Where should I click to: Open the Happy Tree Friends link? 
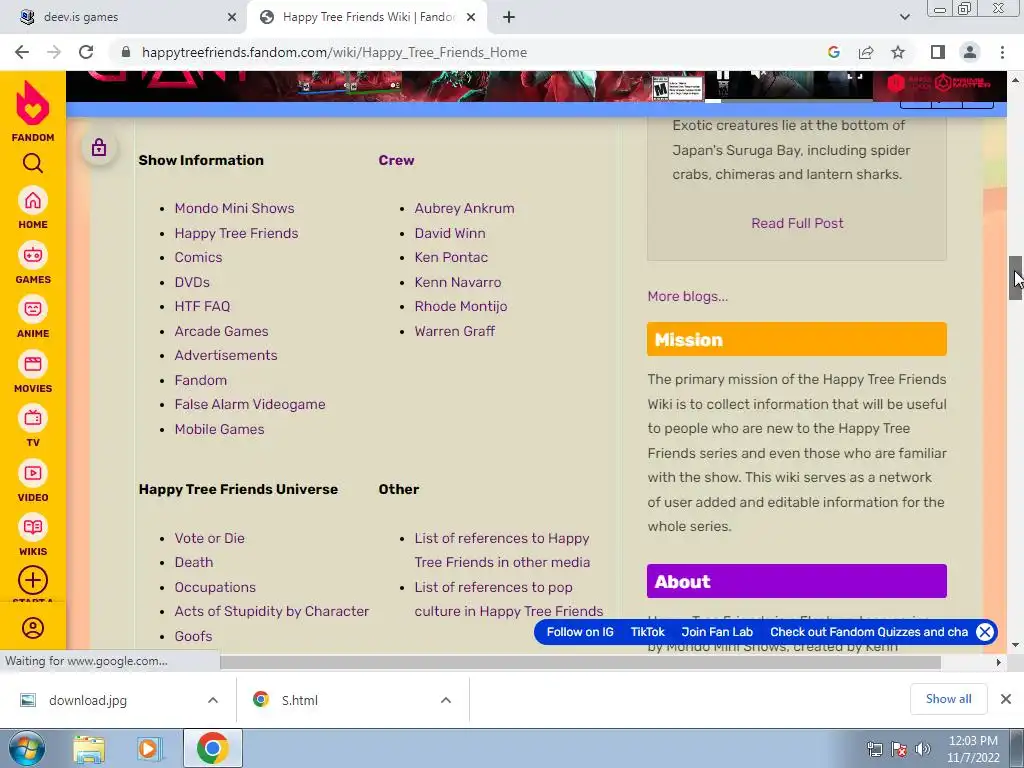(x=236, y=233)
